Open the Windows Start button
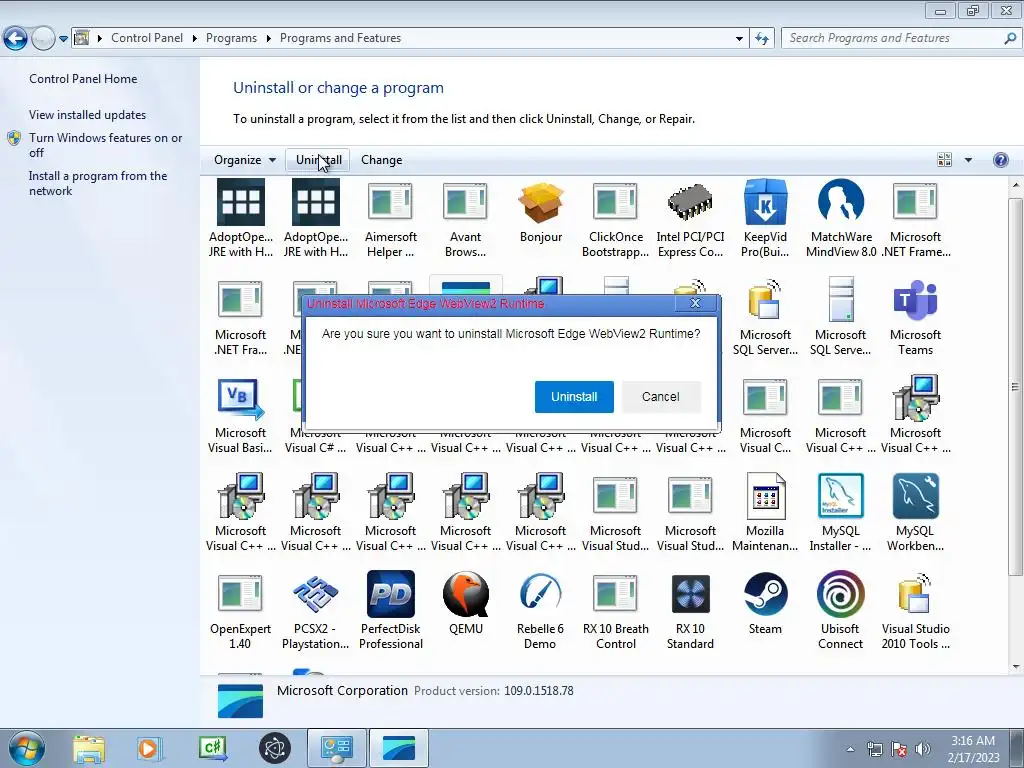Viewport: 1024px width, 768px height. pyautogui.click(x=27, y=748)
